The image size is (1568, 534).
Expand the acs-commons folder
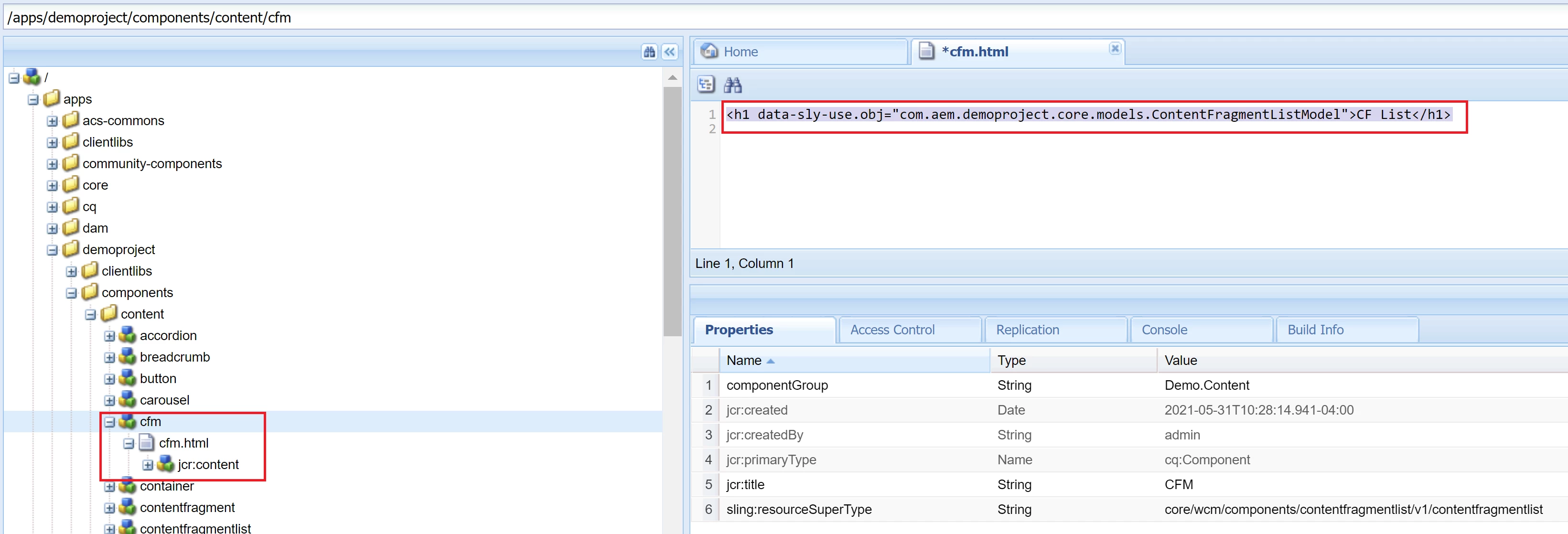(53, 121)
